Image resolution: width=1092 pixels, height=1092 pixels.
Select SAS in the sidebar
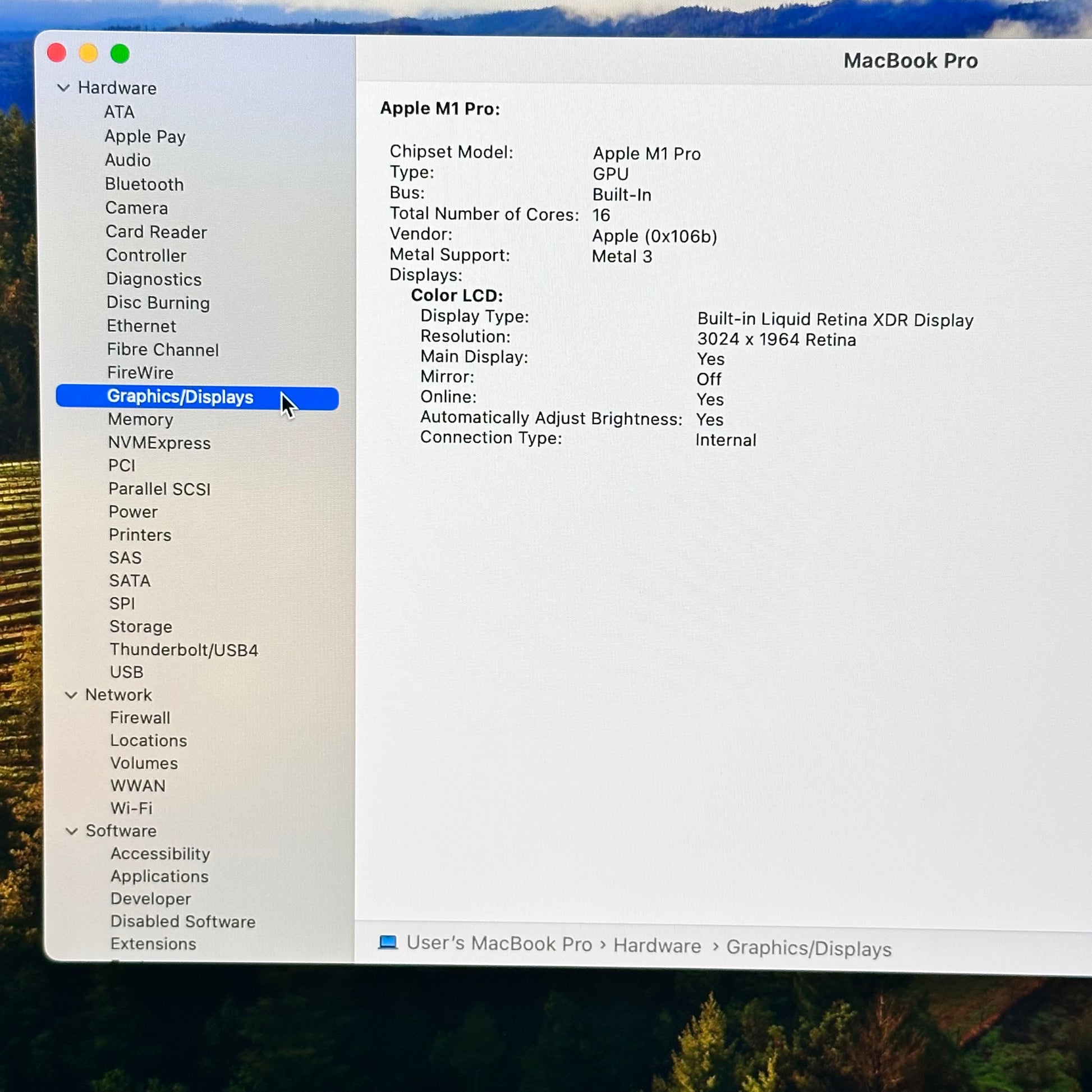(126, 558)
